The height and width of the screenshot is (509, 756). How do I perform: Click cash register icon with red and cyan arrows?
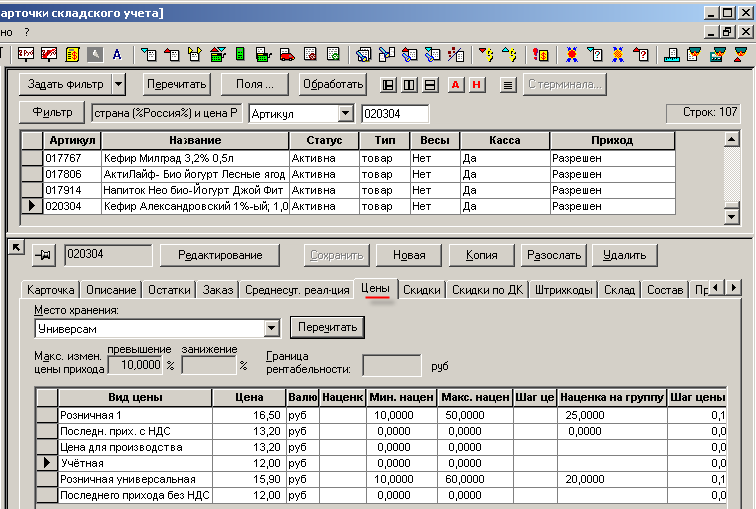pyautogui.click(x=218, y=54)
